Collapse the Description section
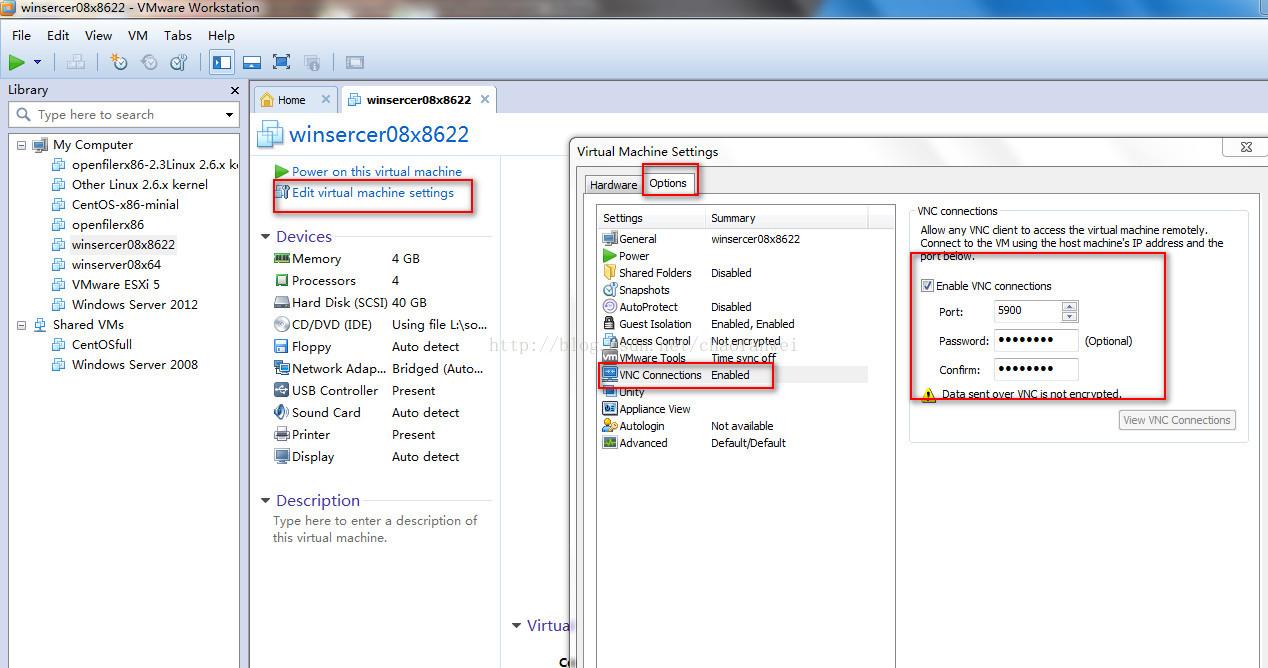Viewport: 1268px width, 668px height. pos(265,501)
